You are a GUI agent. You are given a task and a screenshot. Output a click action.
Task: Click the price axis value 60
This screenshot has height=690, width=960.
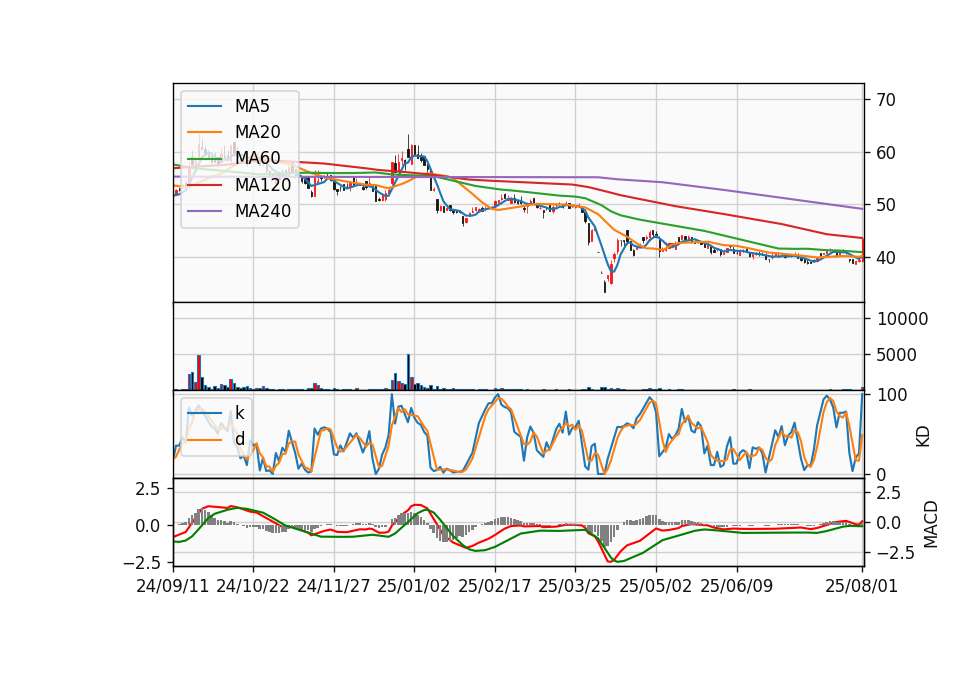click(x=886, y=152)
